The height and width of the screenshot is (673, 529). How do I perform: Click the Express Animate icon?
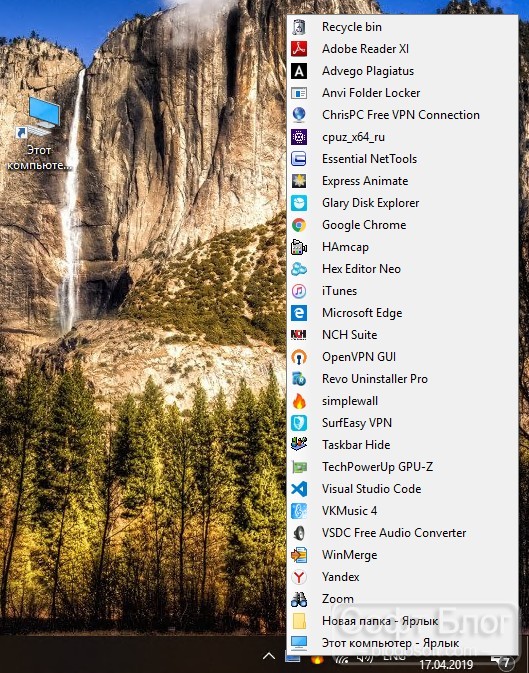(299, 181)
